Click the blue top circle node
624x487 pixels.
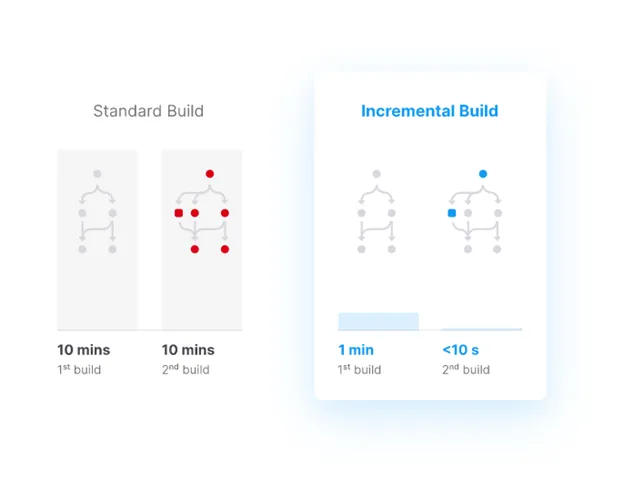click(x=483, y=174)
